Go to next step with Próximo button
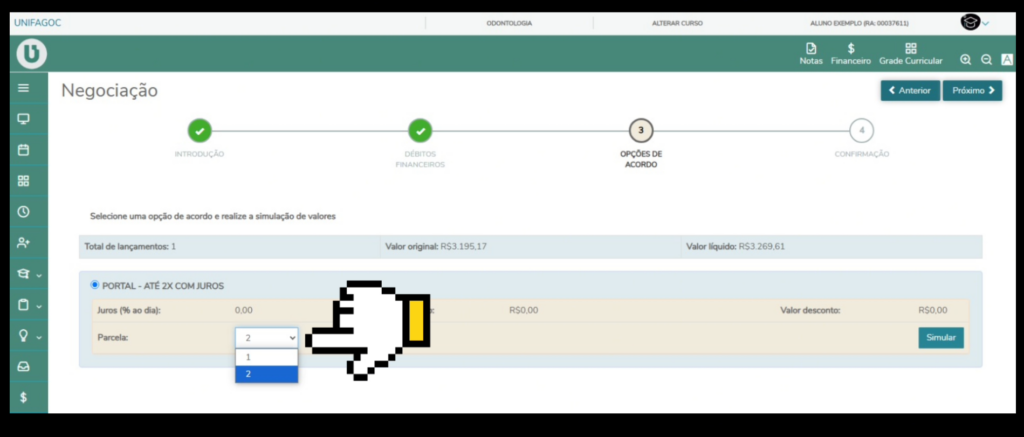This screenshot has width=1024, height=437. point(972,91)
